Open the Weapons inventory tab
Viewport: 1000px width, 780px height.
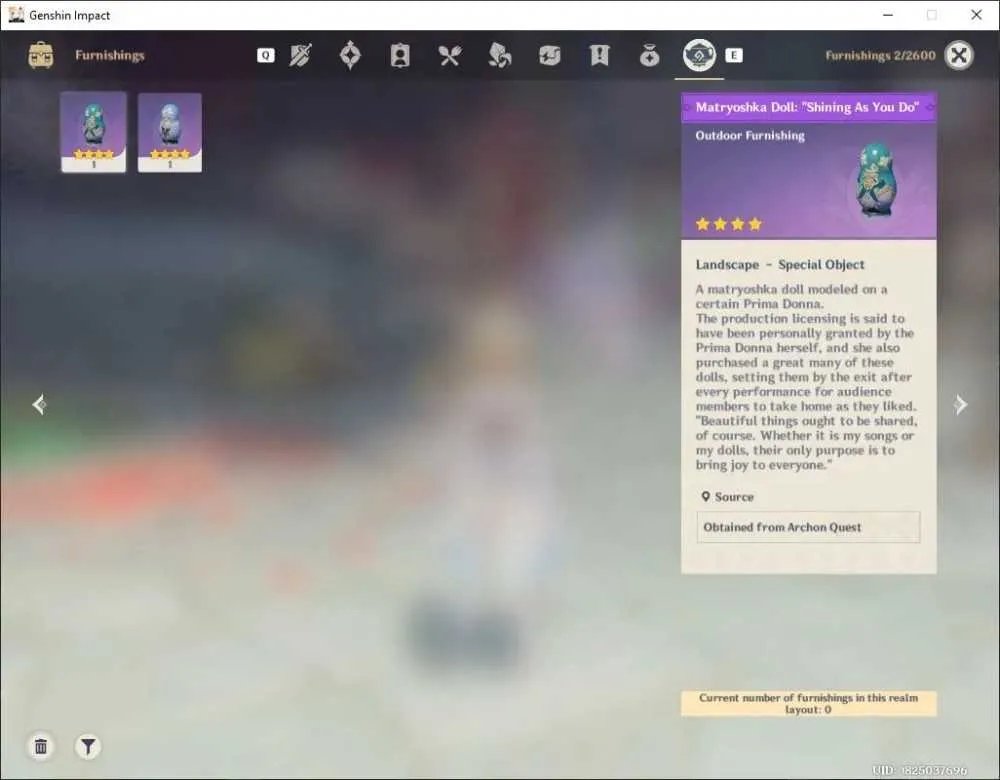pos(300,55)
